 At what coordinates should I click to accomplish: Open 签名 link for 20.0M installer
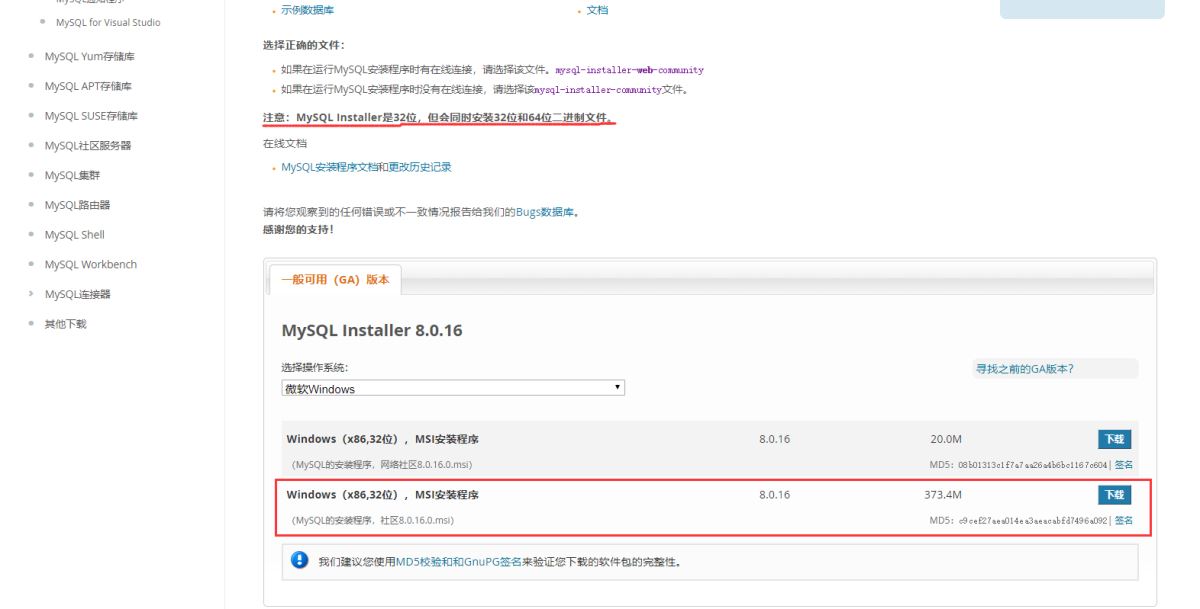click(1124, 465)
